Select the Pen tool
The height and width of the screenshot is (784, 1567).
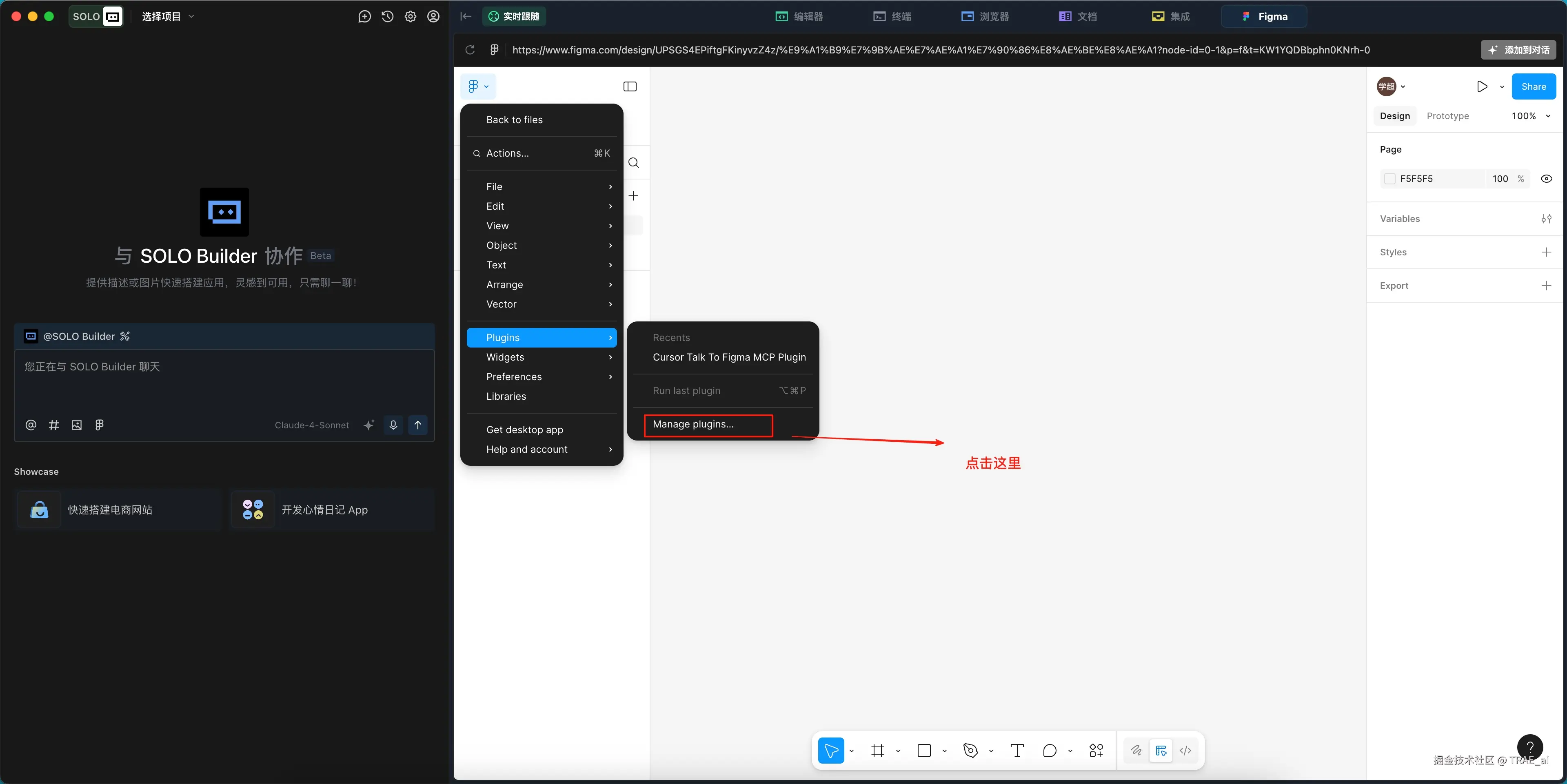click(970, 751)
